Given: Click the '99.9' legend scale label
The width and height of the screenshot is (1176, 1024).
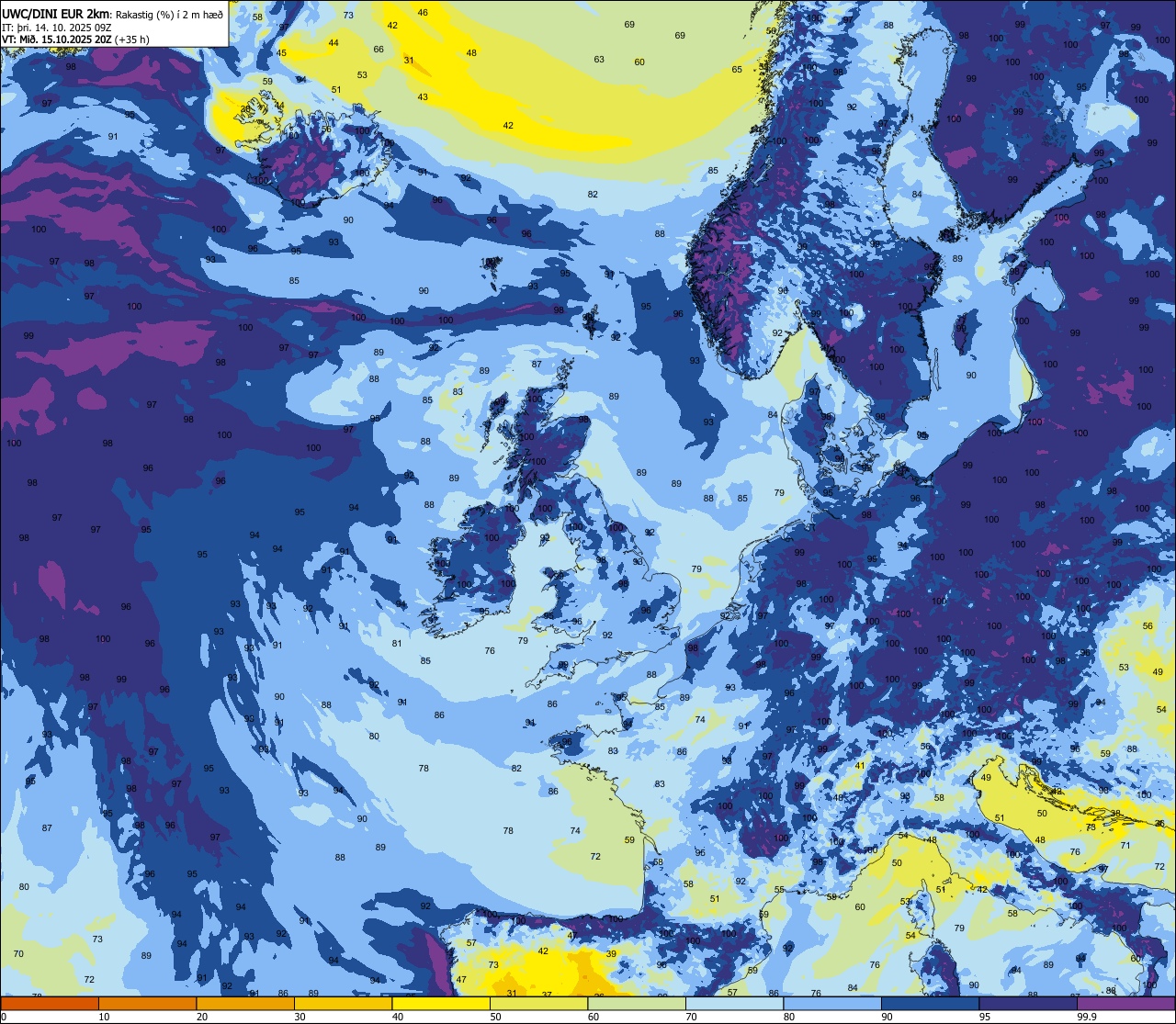Looking at the screenshot, I should tap(1087, 1017).
